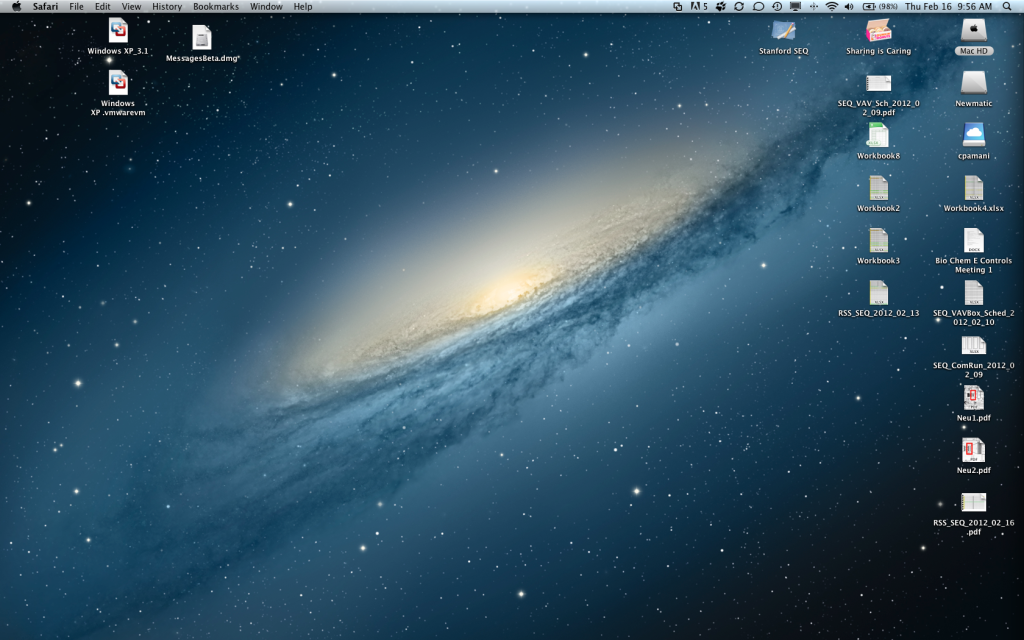Open the Bookmarks menu
1024x640 pixels.
pos(216,7)
